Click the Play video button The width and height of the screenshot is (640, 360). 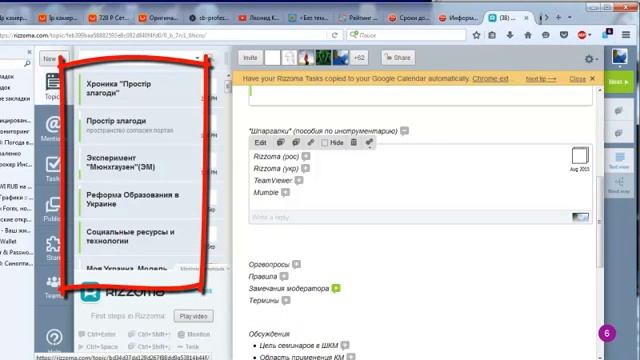coord(193,316)
